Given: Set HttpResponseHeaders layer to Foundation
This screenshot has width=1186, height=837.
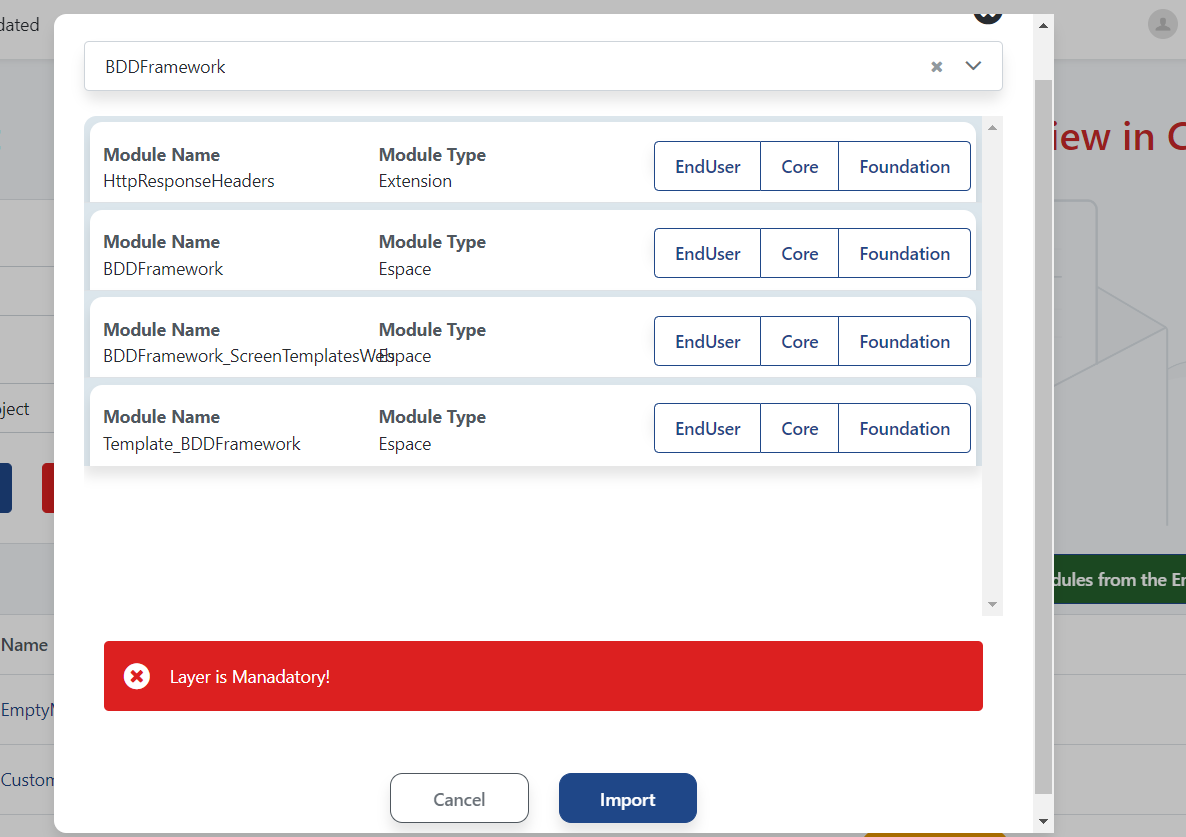Looking at the screenshot, I should [x=904, y=167].
